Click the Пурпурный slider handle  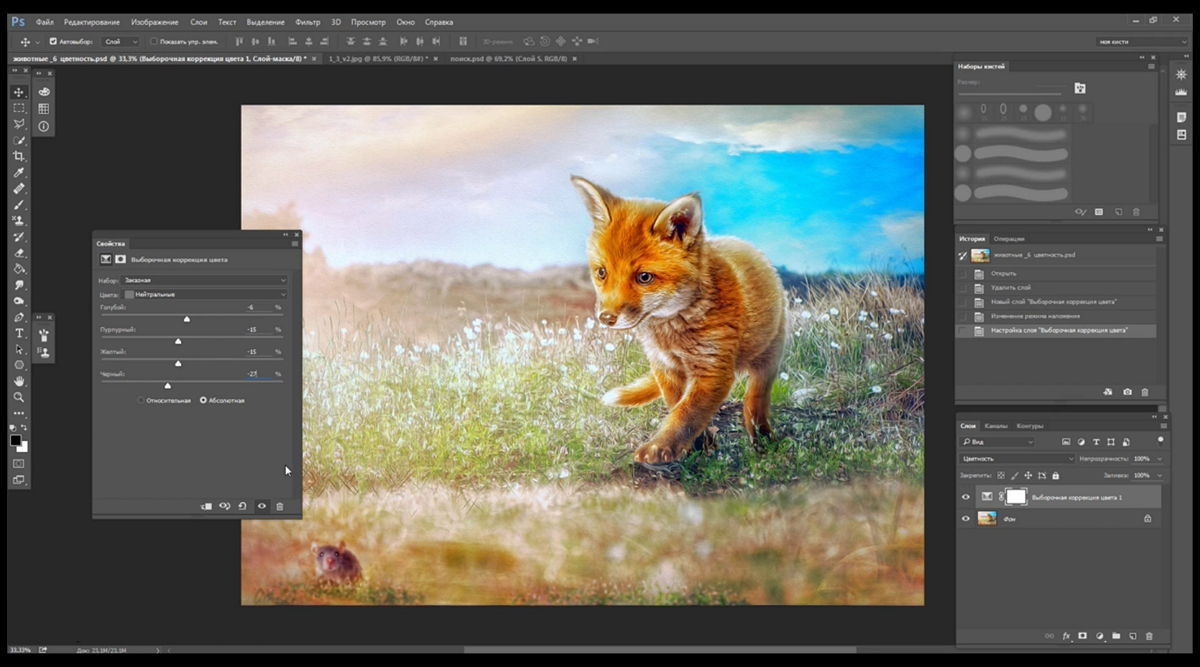[x=178, y=341]
